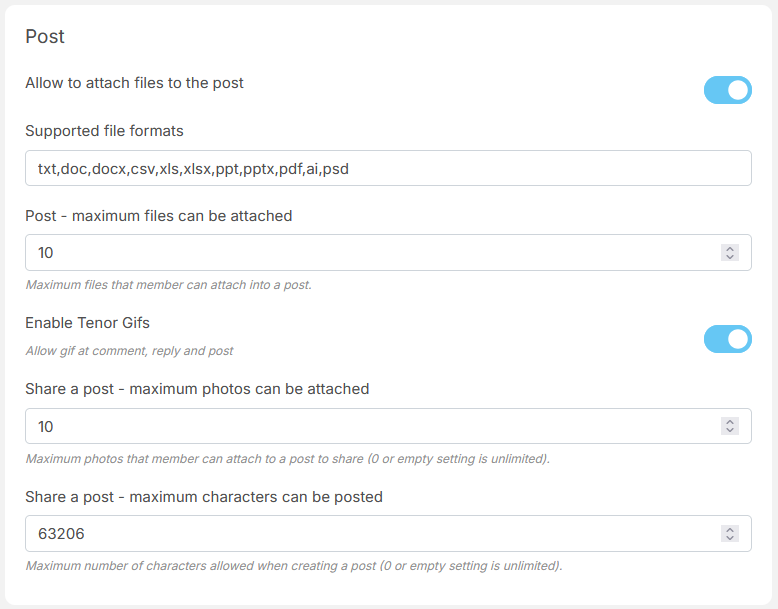The height and width of the screenshot is (609, 778).
Task: Increment Share a post maximum photos value
Action: tap(730, 421)
